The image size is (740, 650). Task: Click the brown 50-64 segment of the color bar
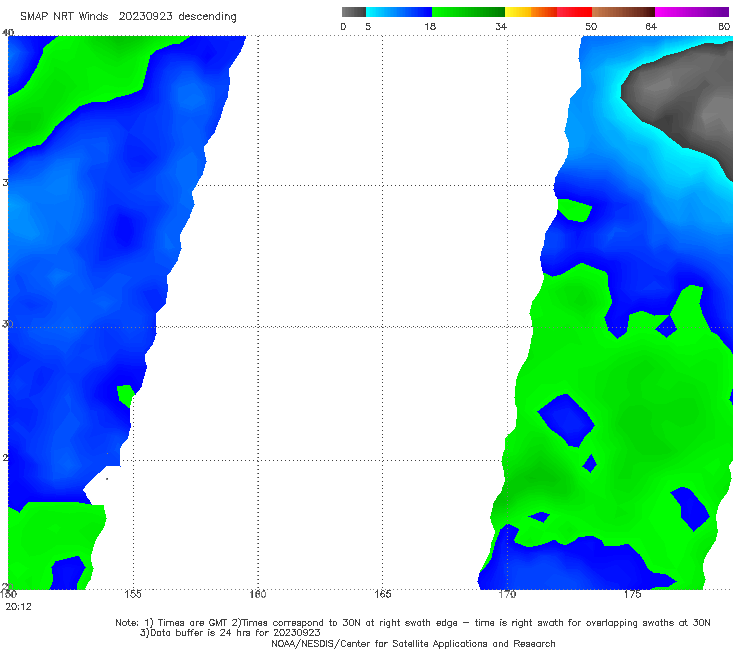[623, 12]
